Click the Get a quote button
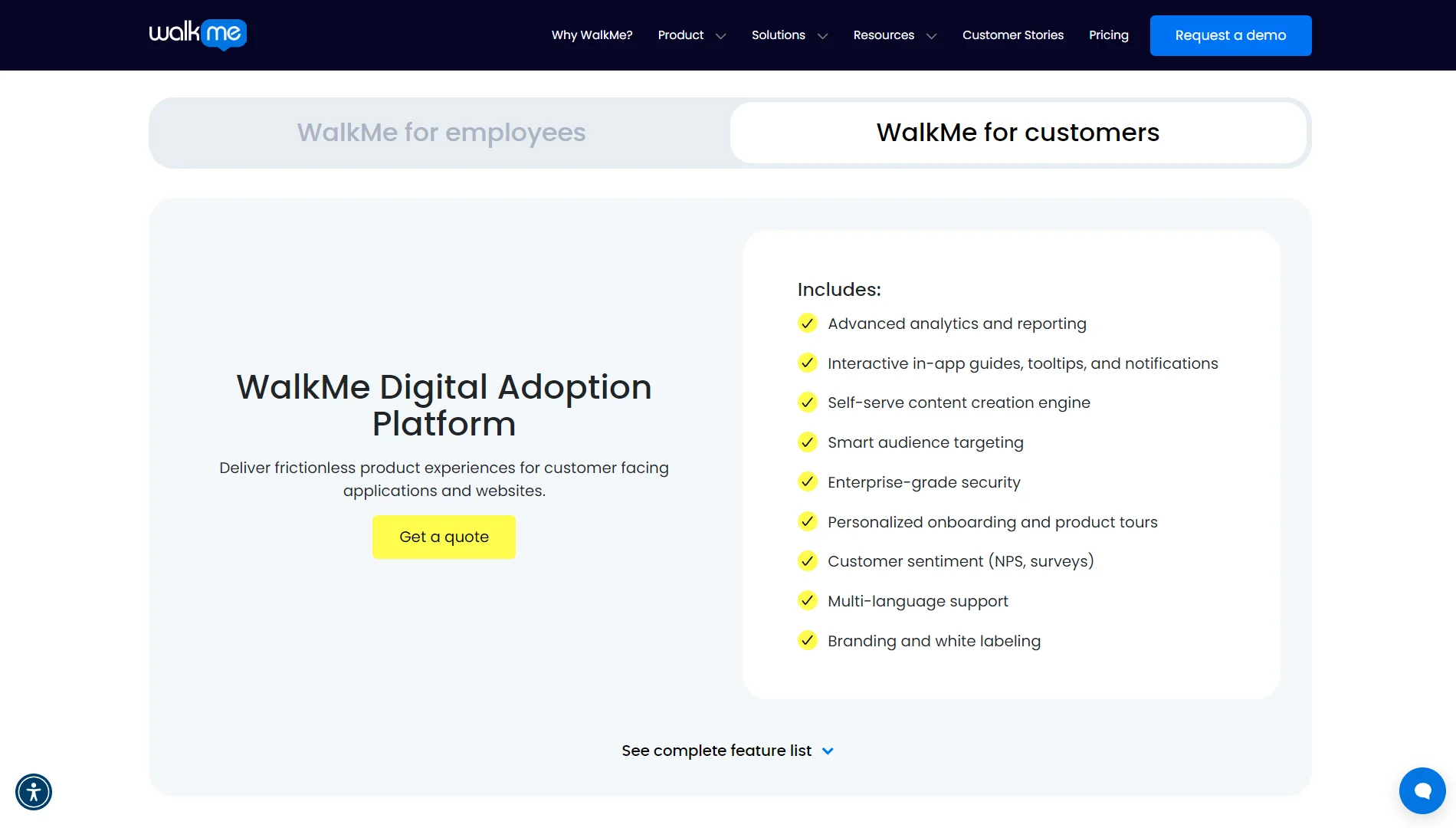This screenshot has width=1456, height=828. click(443, 537)
